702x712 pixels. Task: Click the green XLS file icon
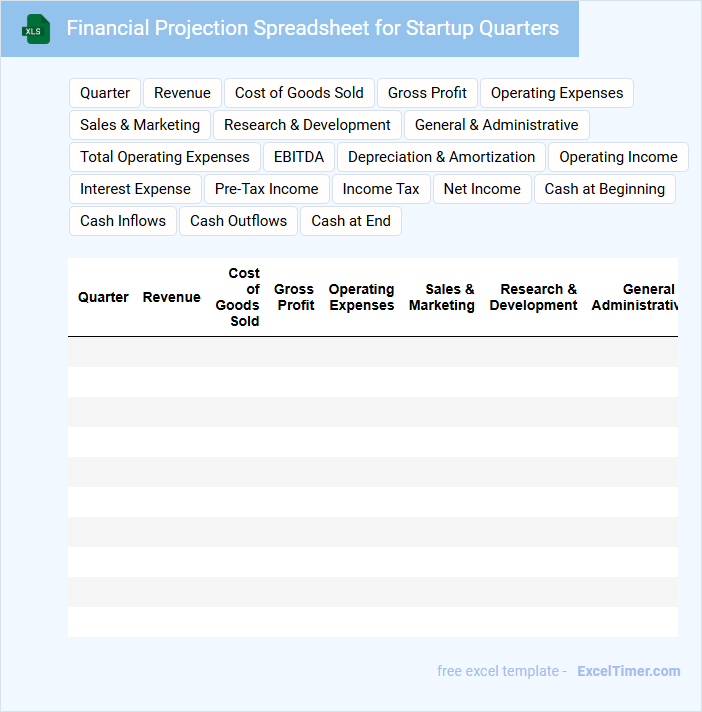35,29
